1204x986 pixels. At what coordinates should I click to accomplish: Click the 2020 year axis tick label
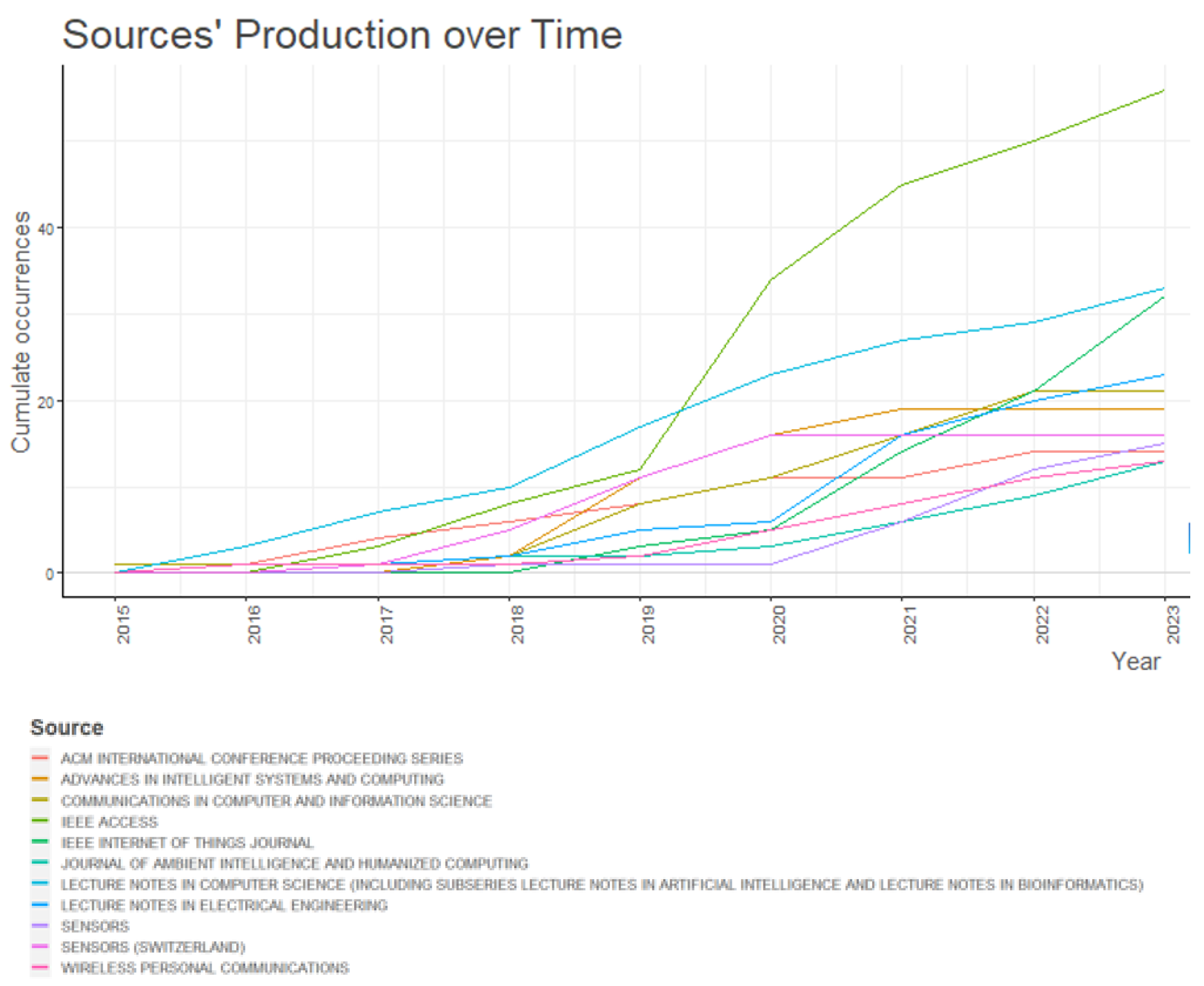779,624
